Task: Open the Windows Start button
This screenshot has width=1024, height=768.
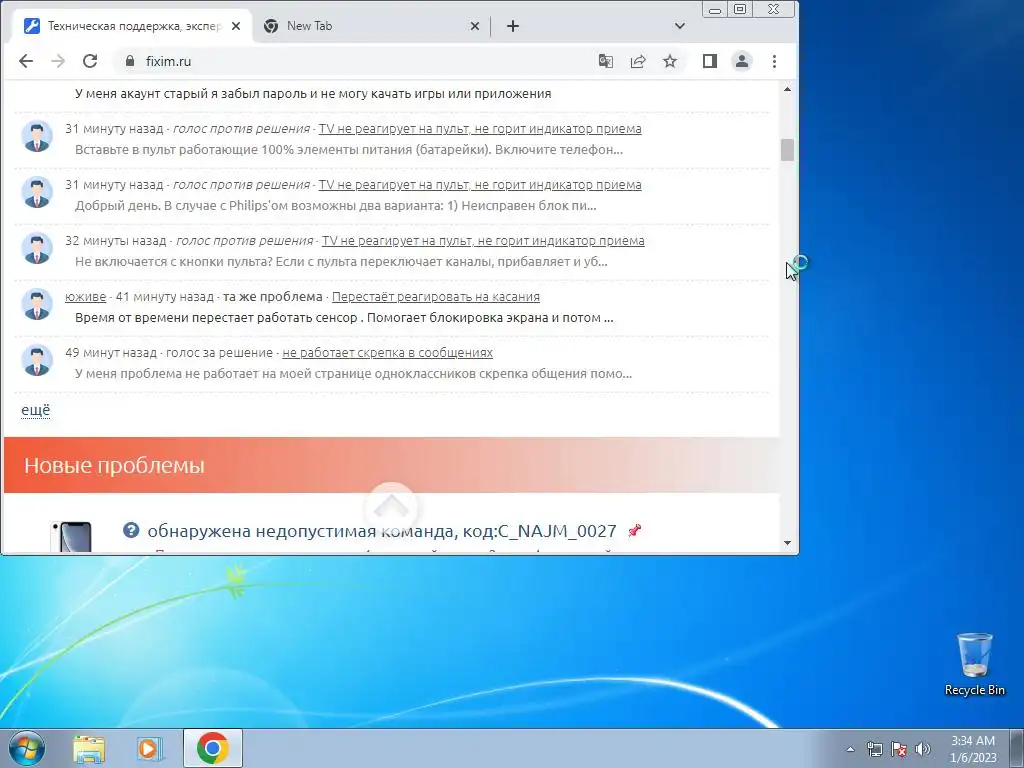Action: 26,748
